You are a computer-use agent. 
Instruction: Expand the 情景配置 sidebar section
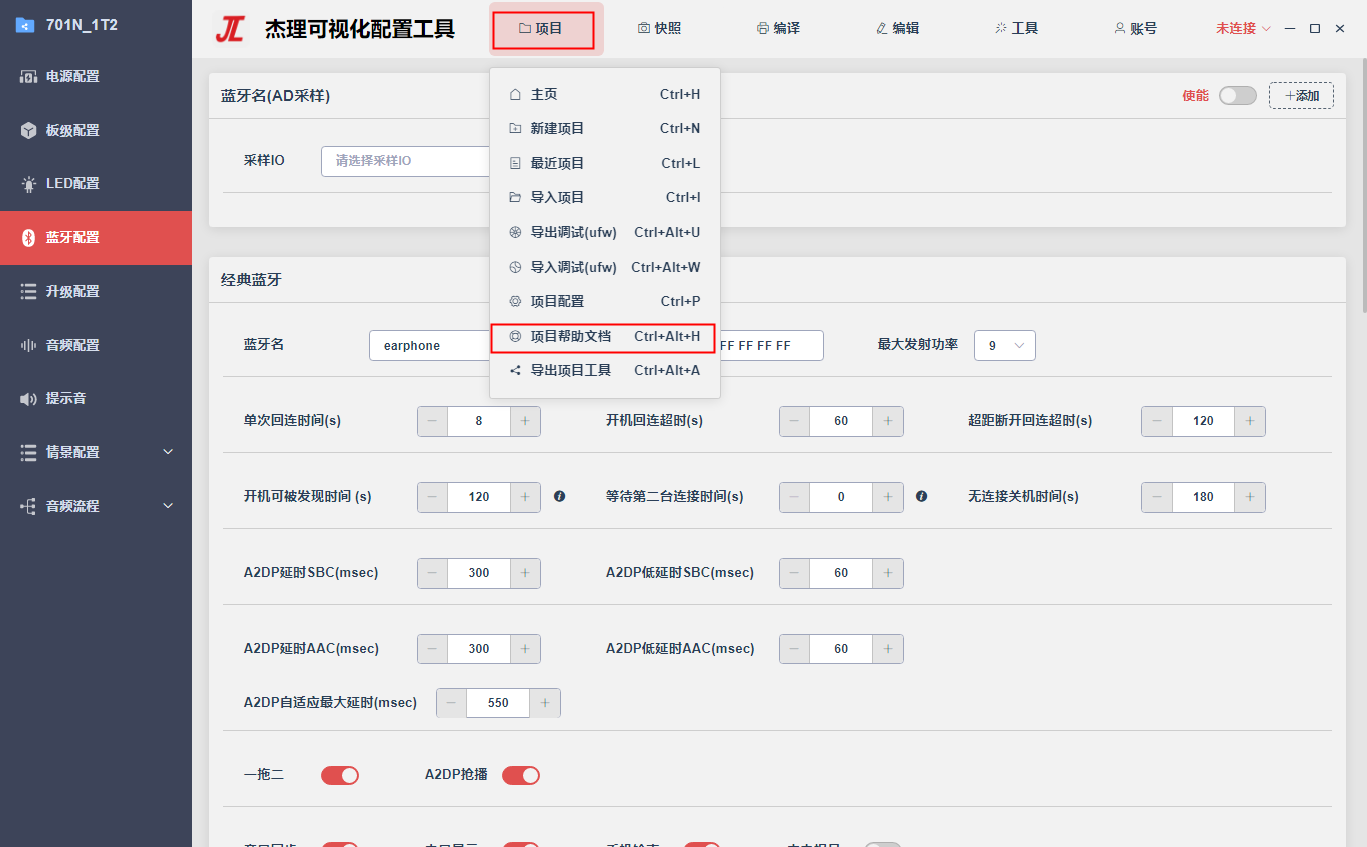168,452
